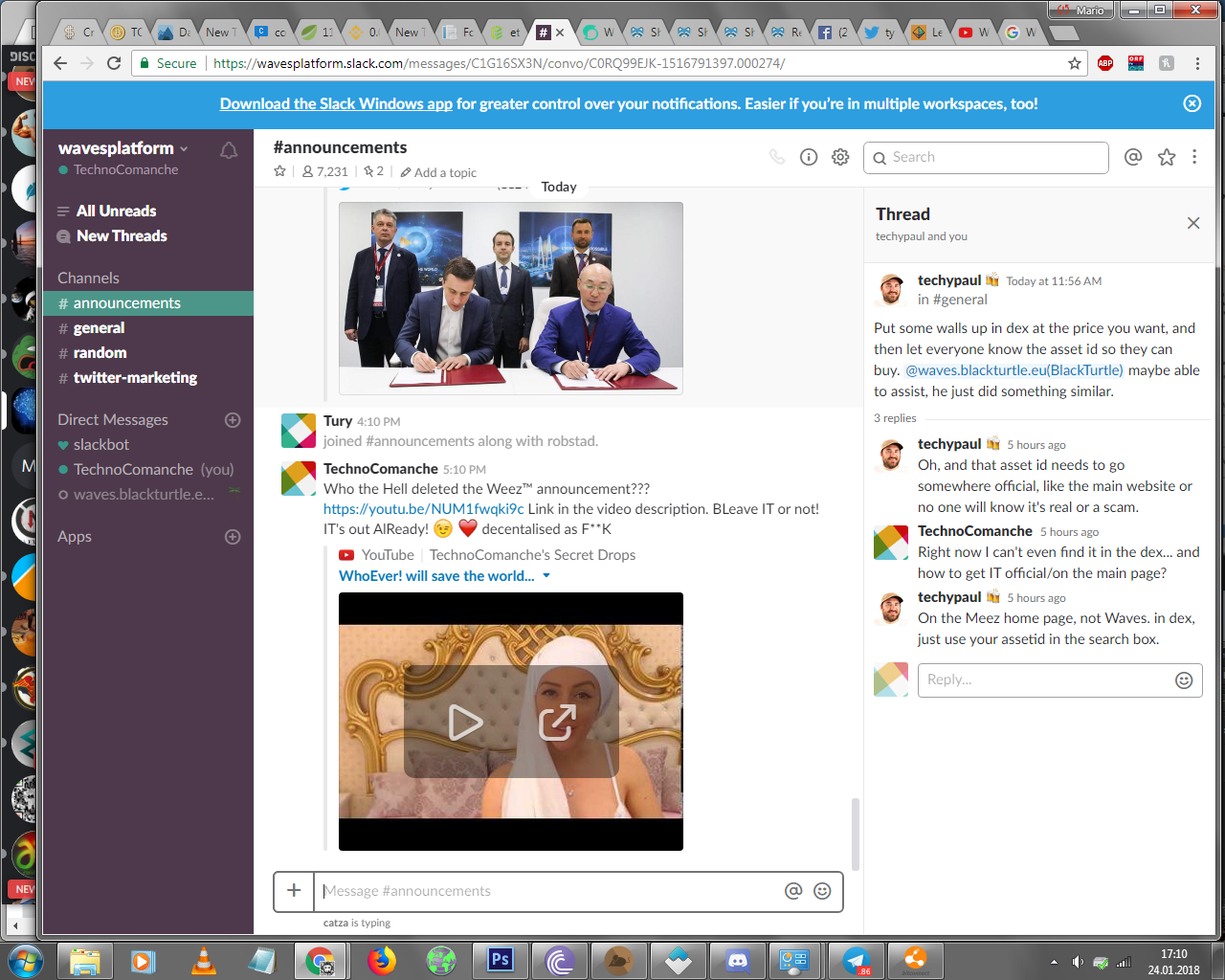The width and height of the screenshot is (1225, 980).
Task: Play the embedded YouTube video
Action: 465,723
